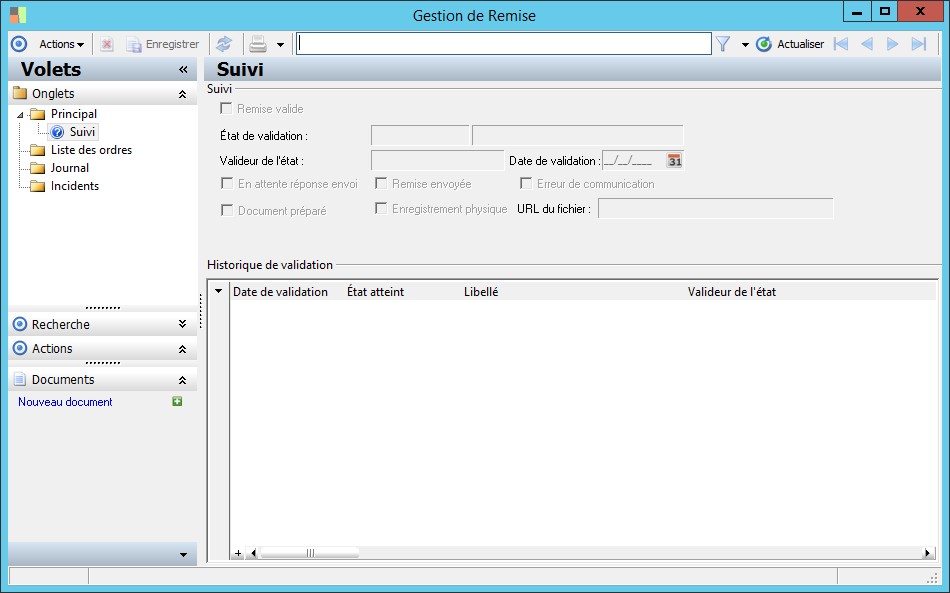Image resolution: width=950 pixels, height=593 pixels.
Task: Click the blue refresh arrows toolbar icon
Action: point(224,44)
